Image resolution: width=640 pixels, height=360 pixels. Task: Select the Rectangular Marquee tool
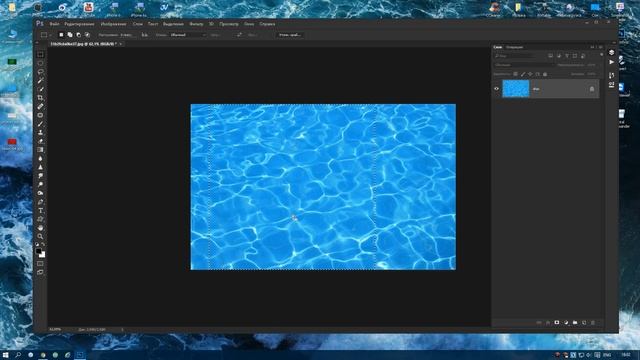point(40,54)
